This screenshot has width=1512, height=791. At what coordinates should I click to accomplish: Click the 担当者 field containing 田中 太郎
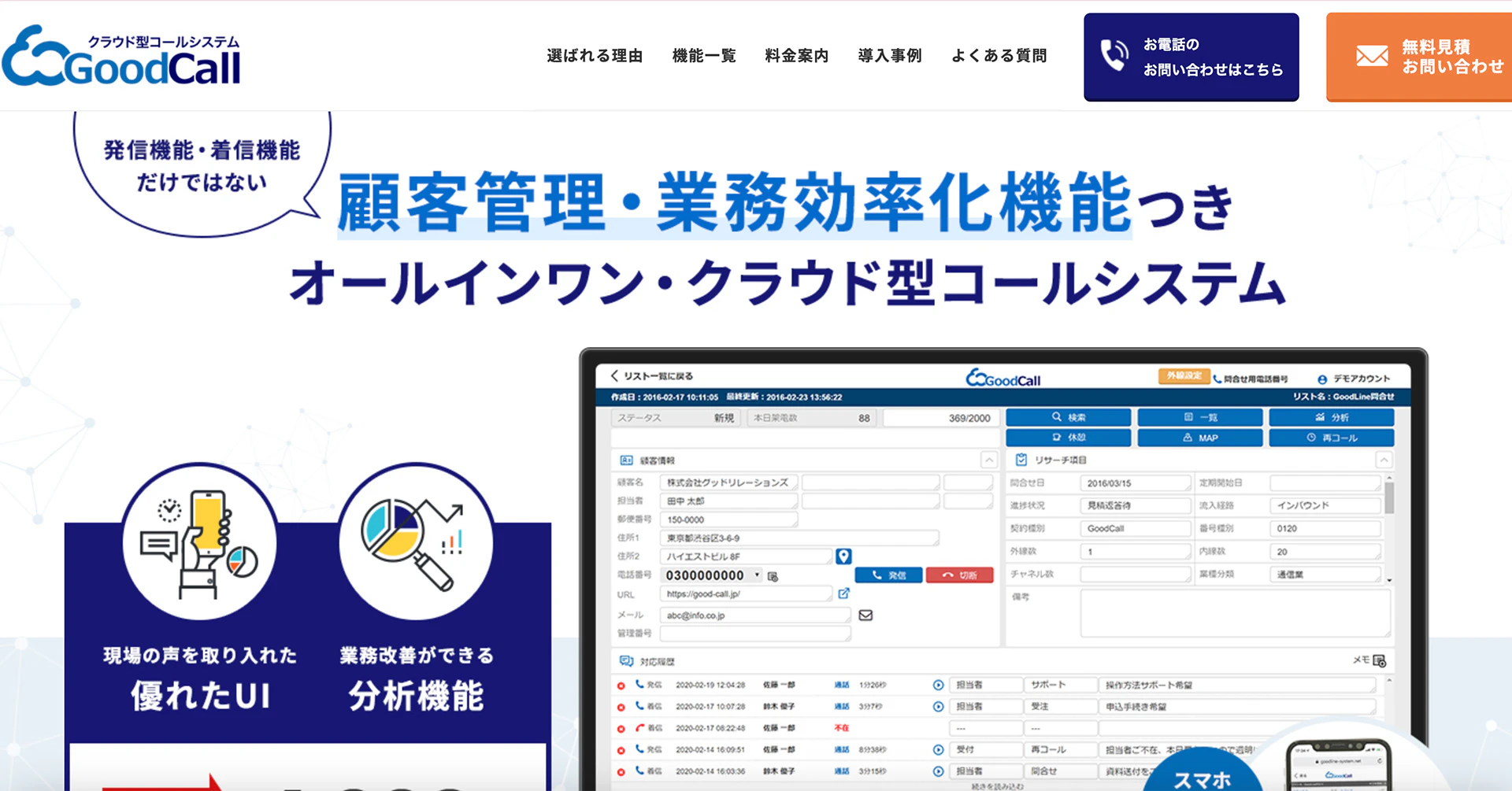pos(729,501)
